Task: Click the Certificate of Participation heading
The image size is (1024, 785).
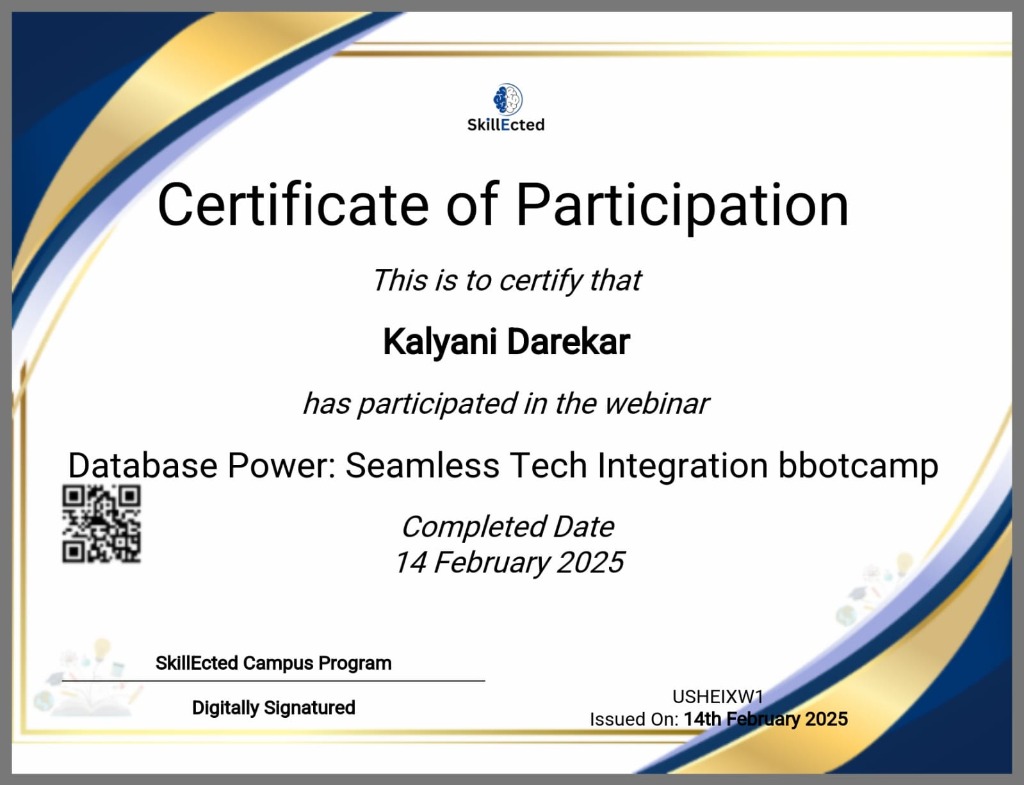Action: coord(506,205)
